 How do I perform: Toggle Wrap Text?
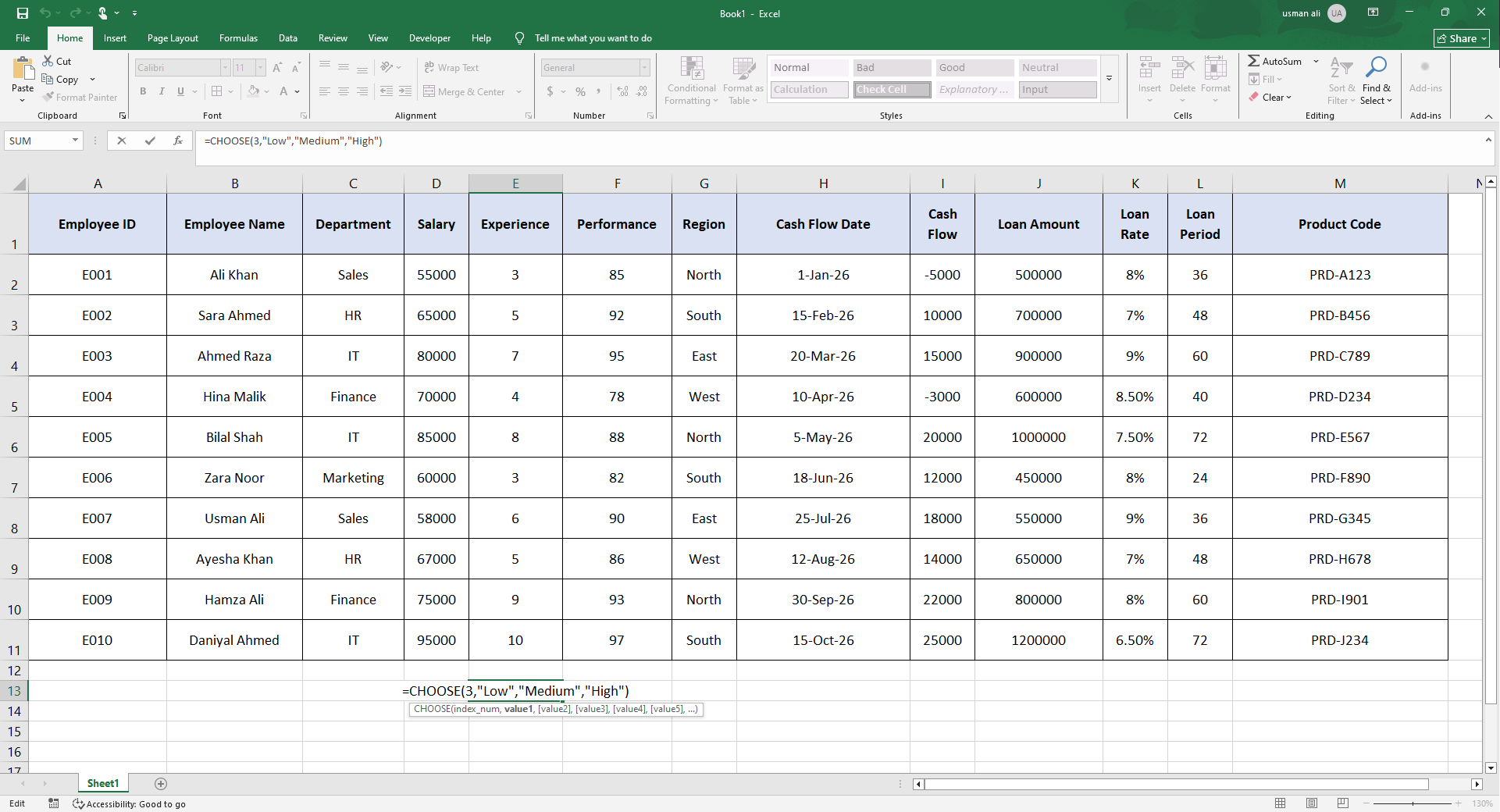point(451,68)
